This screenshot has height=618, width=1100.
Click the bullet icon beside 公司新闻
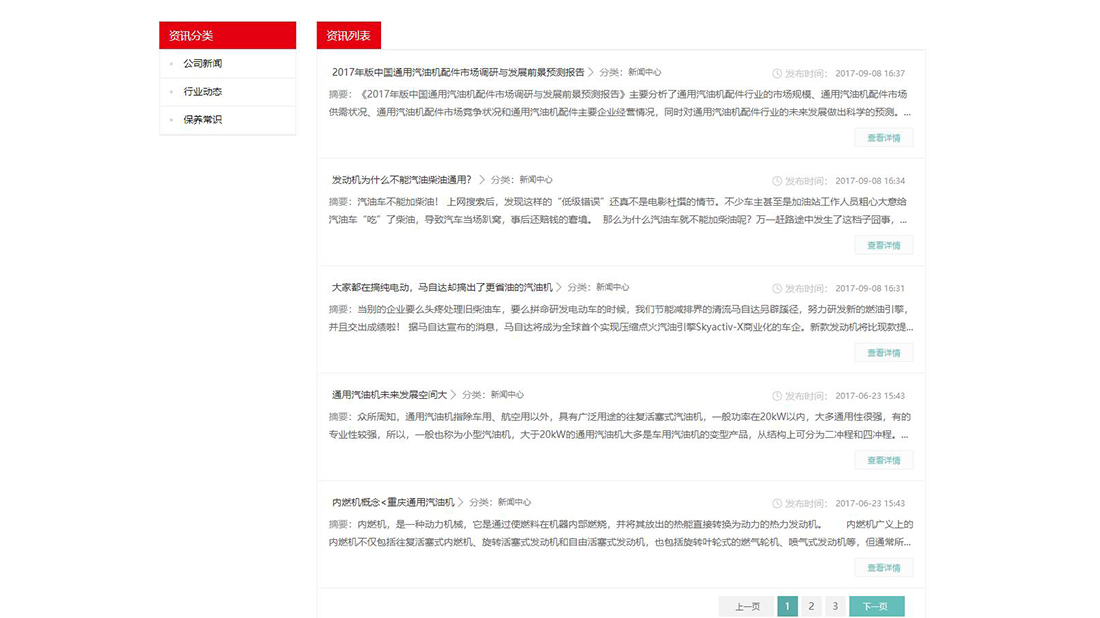pyautogui.click(x=171, y=64)
